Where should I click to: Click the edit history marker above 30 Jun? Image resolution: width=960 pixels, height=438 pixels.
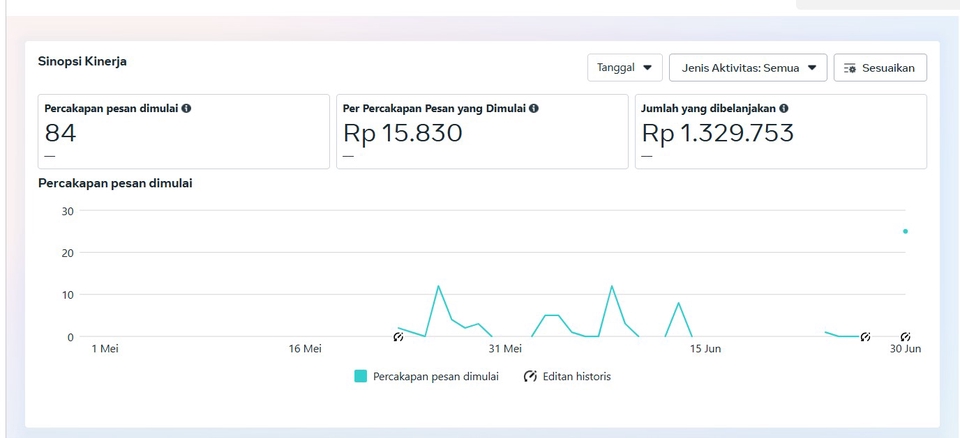pyautogui.click(x=905, y=337)
